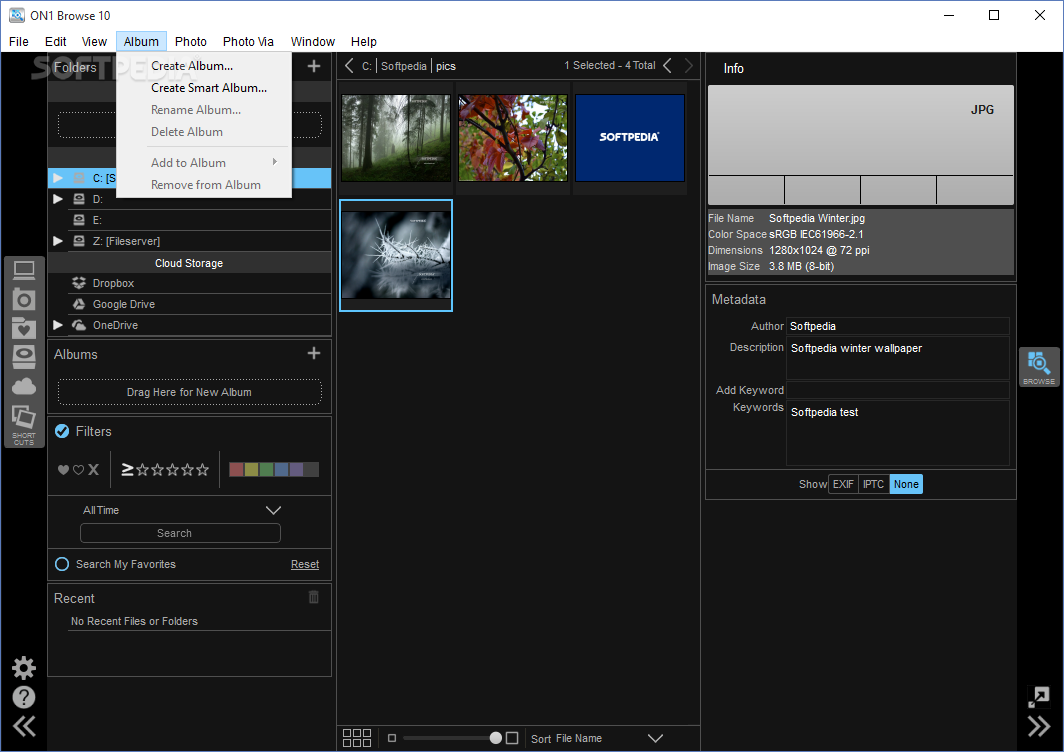
Task: Toggle rating comparison greater-or-equal symbol
Action: tap(127, 469)
